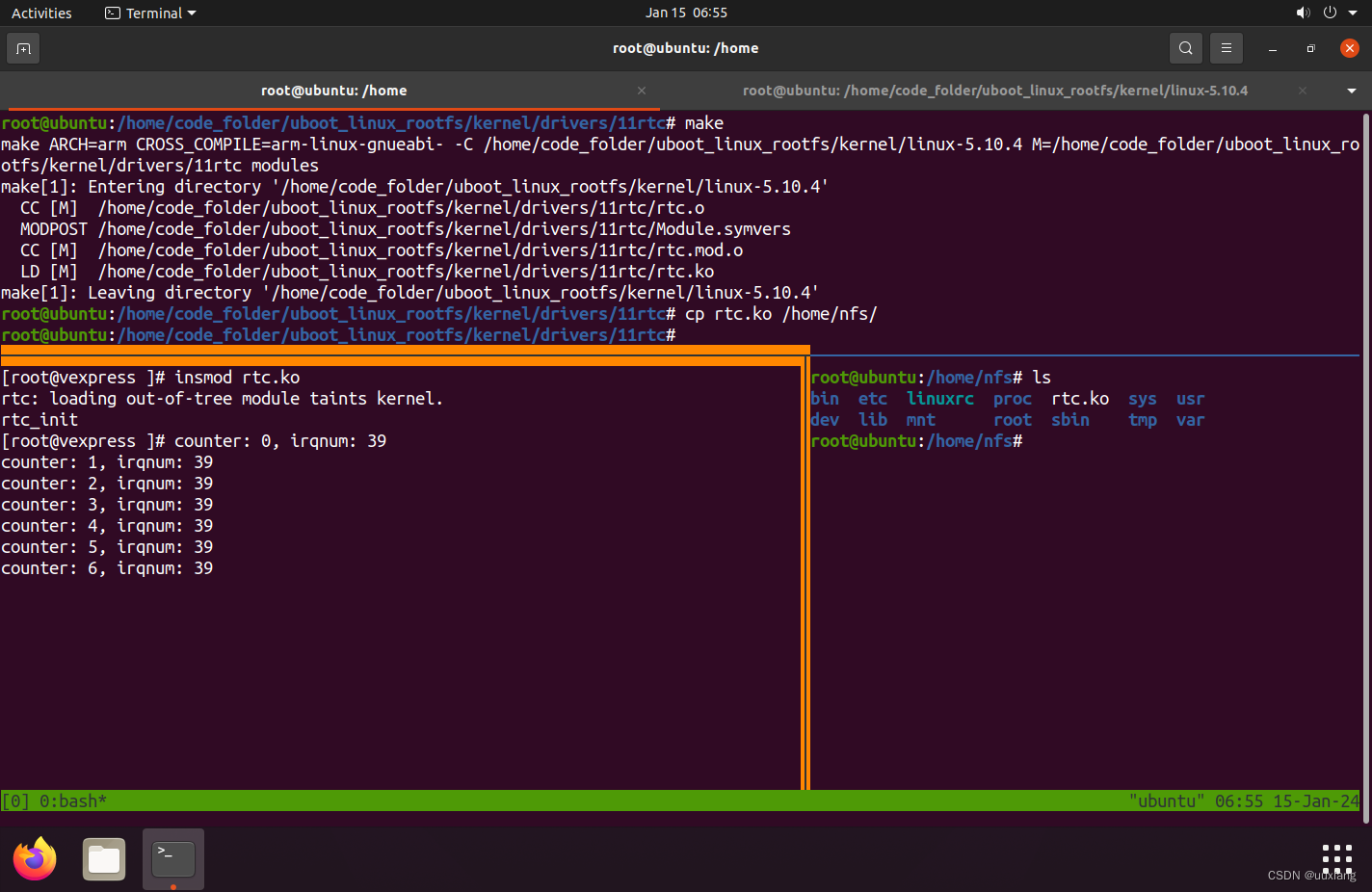The image size is (1372, 892).
Task: Click the empty prompt in /home/nfs pane
Action: (x=916, y=441)
